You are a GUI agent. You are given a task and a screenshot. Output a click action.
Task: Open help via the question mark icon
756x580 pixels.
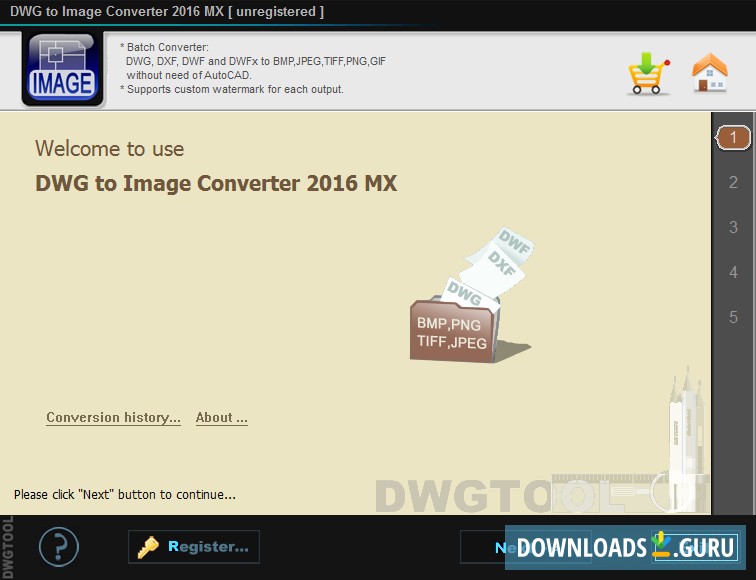point(59,547)
